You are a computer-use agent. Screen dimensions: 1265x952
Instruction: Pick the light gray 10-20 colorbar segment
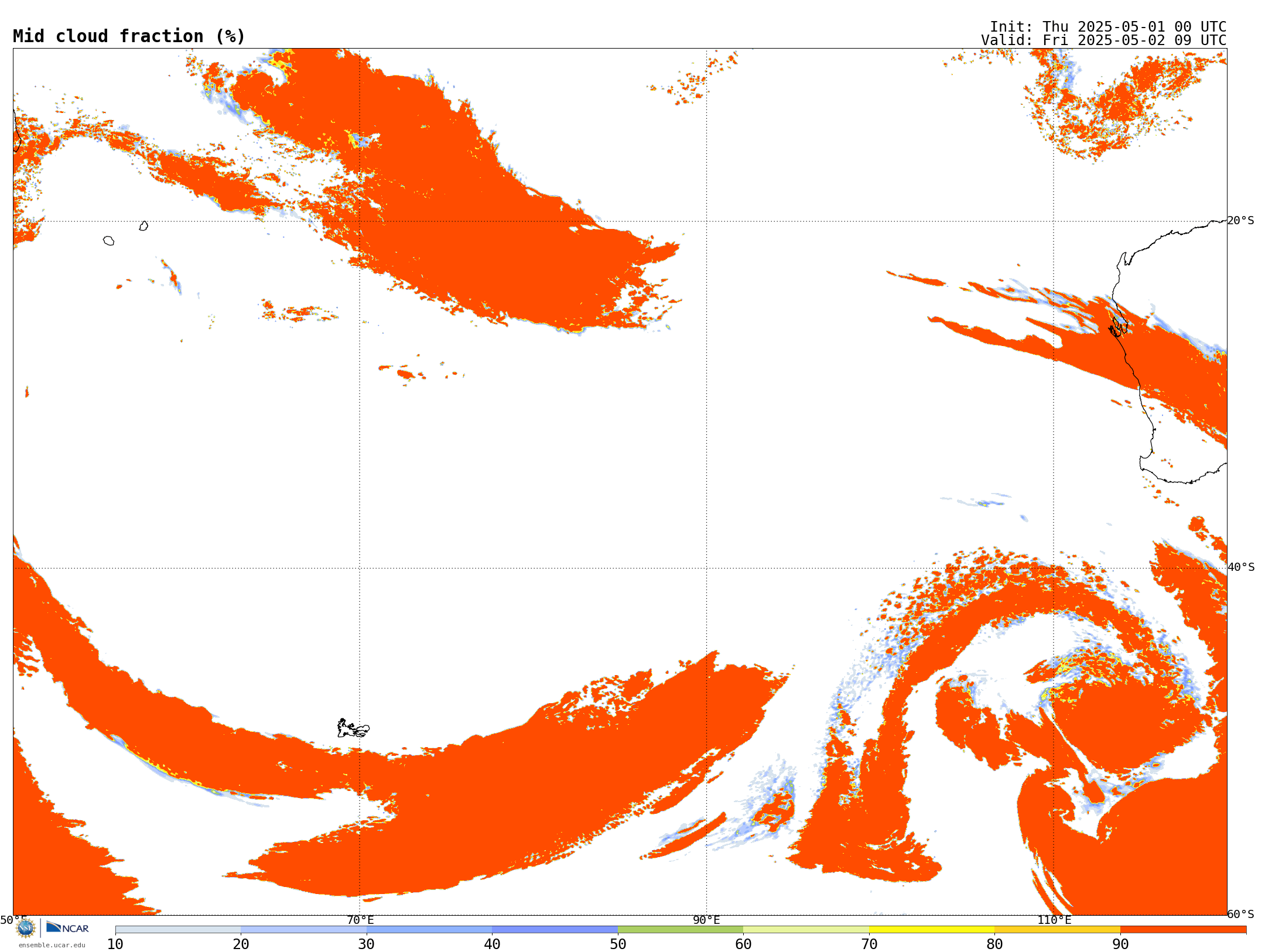[178, 930]
